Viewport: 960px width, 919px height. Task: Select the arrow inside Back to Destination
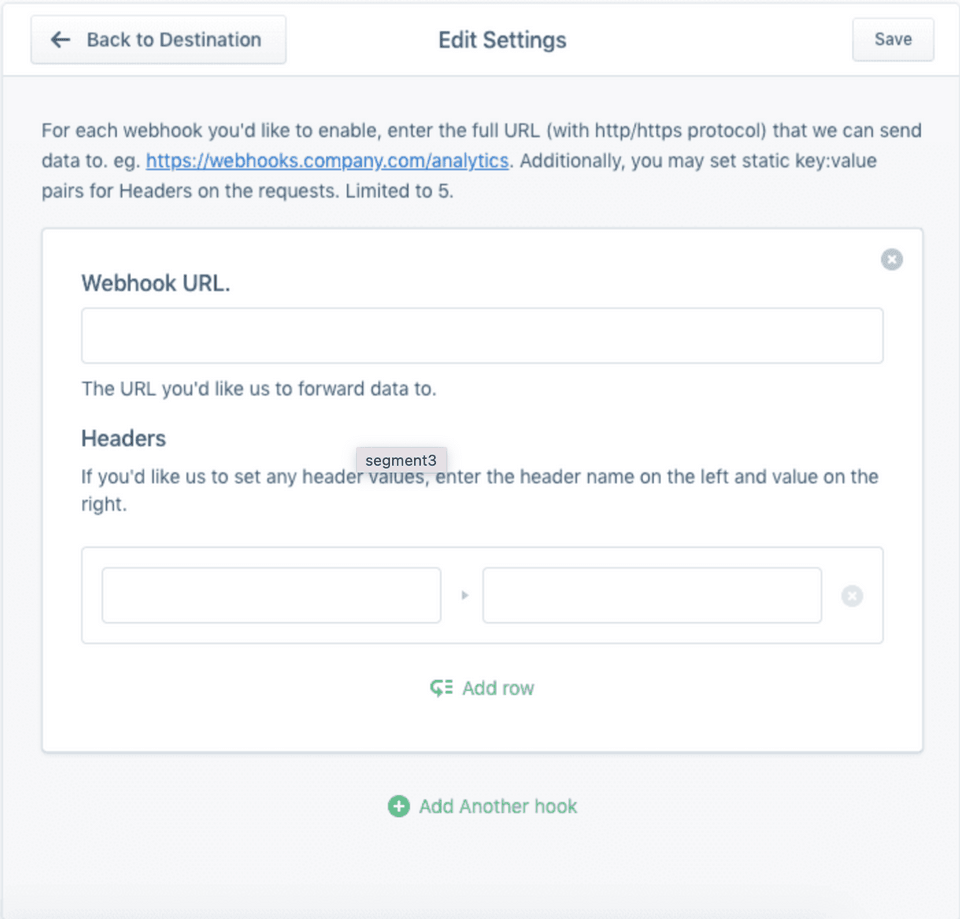click(60, 39)
